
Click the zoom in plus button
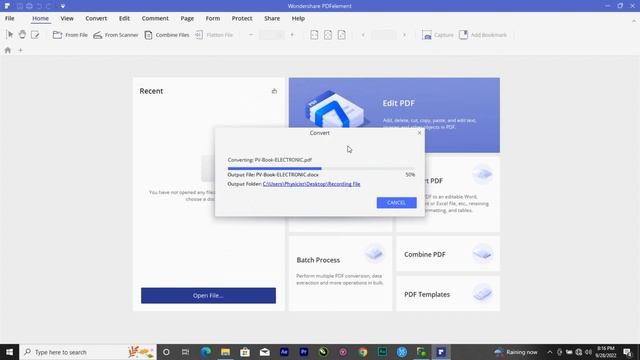[292, 35]
